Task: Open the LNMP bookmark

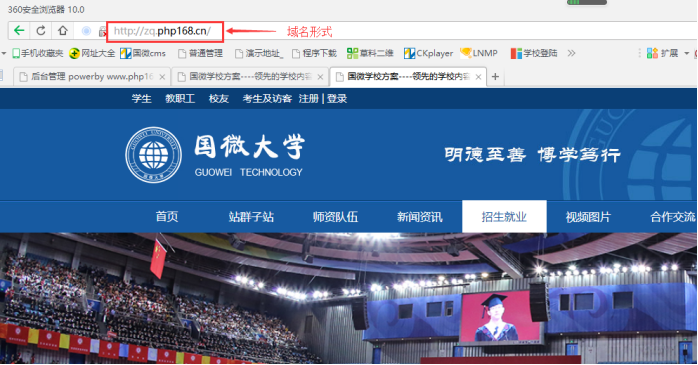Action: coord(479,53)
